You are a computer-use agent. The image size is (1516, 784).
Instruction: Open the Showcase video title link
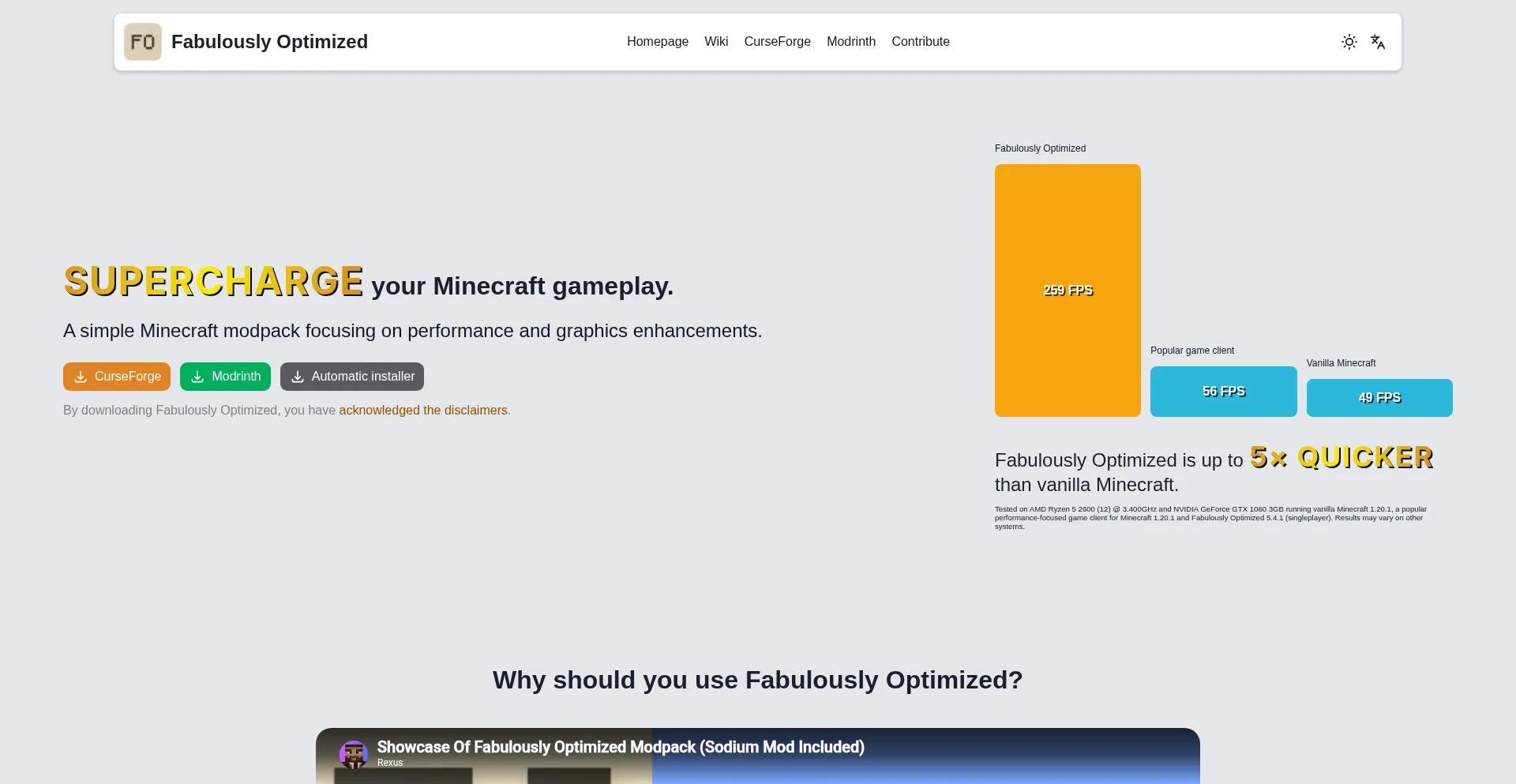tap(621, 747)
